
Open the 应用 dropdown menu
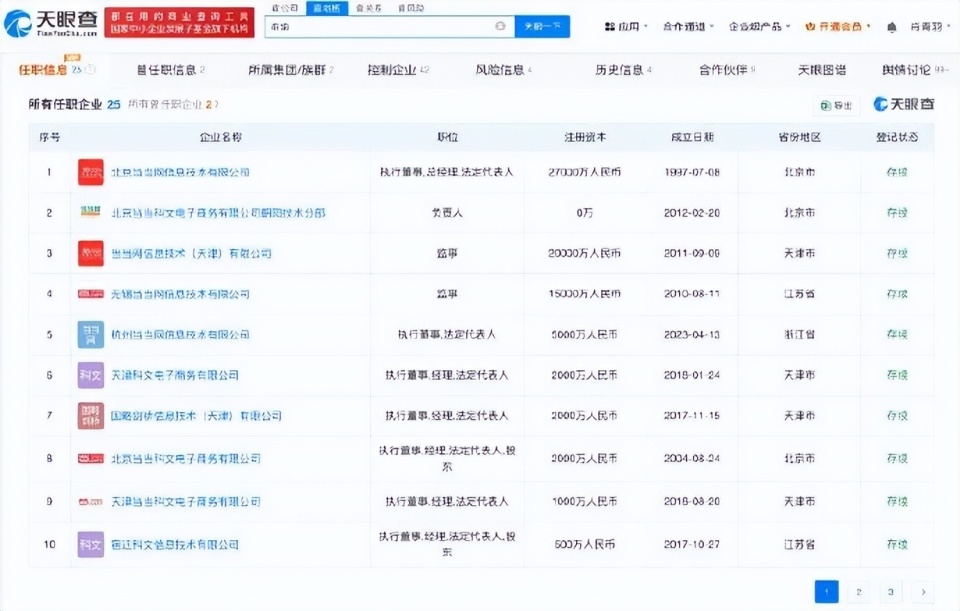[x=625, y=26]
